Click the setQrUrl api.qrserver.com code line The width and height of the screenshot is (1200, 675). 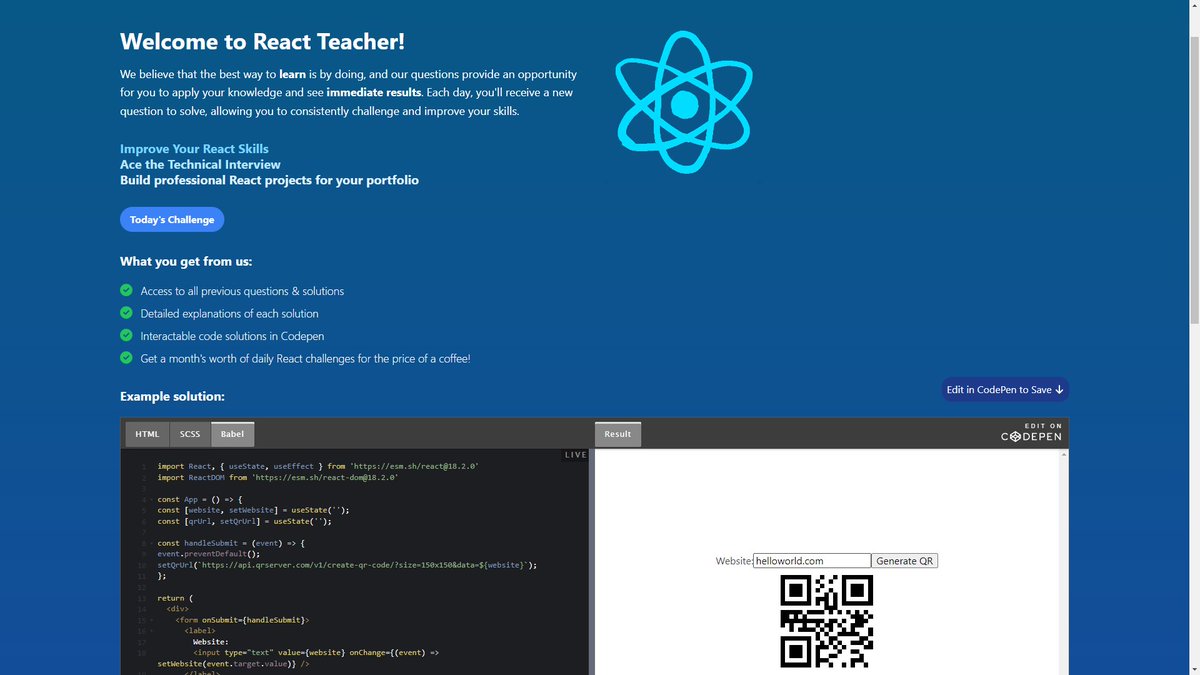tap(347, 565)
